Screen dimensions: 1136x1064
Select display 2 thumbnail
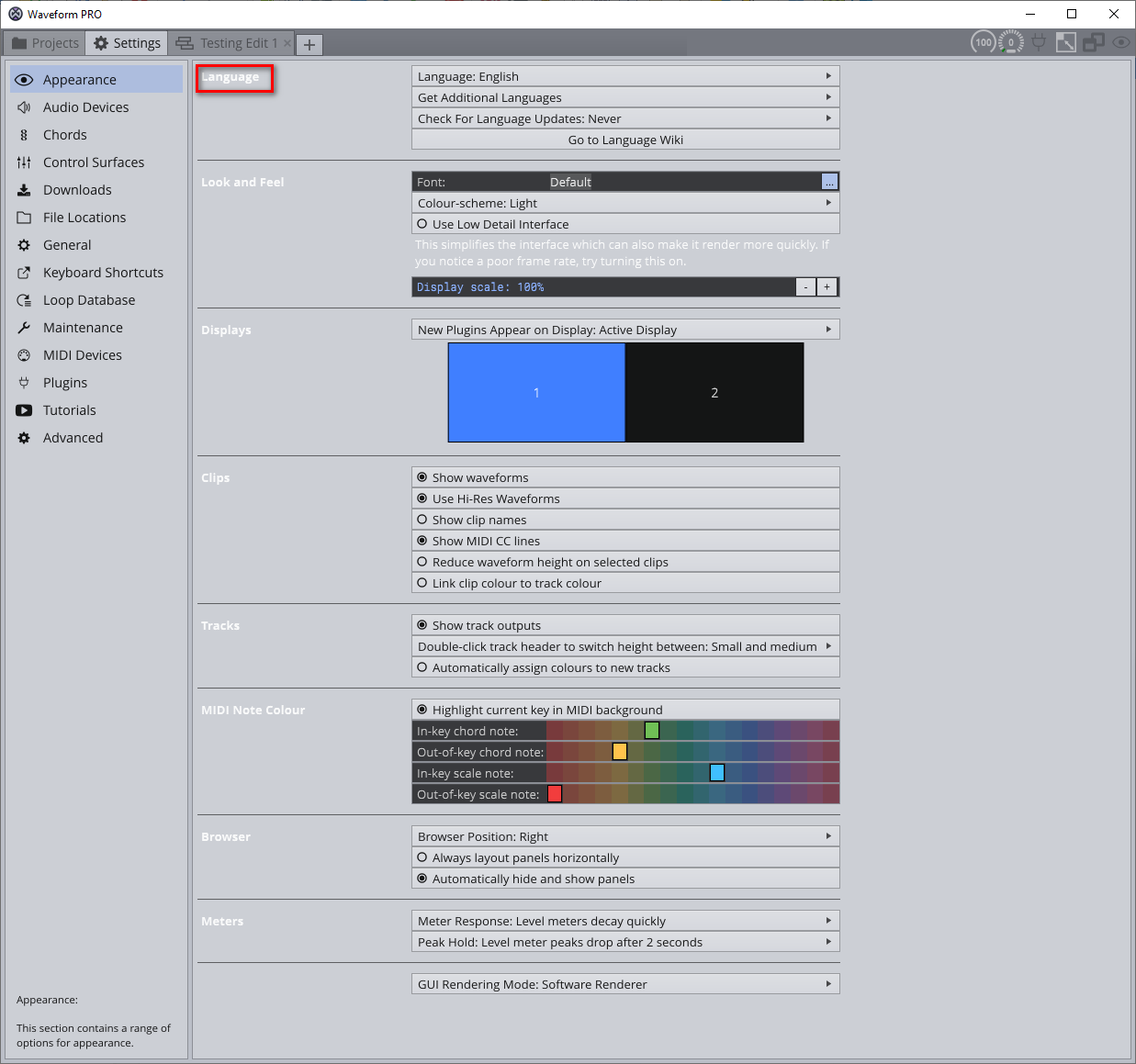[x=714, y=393]
